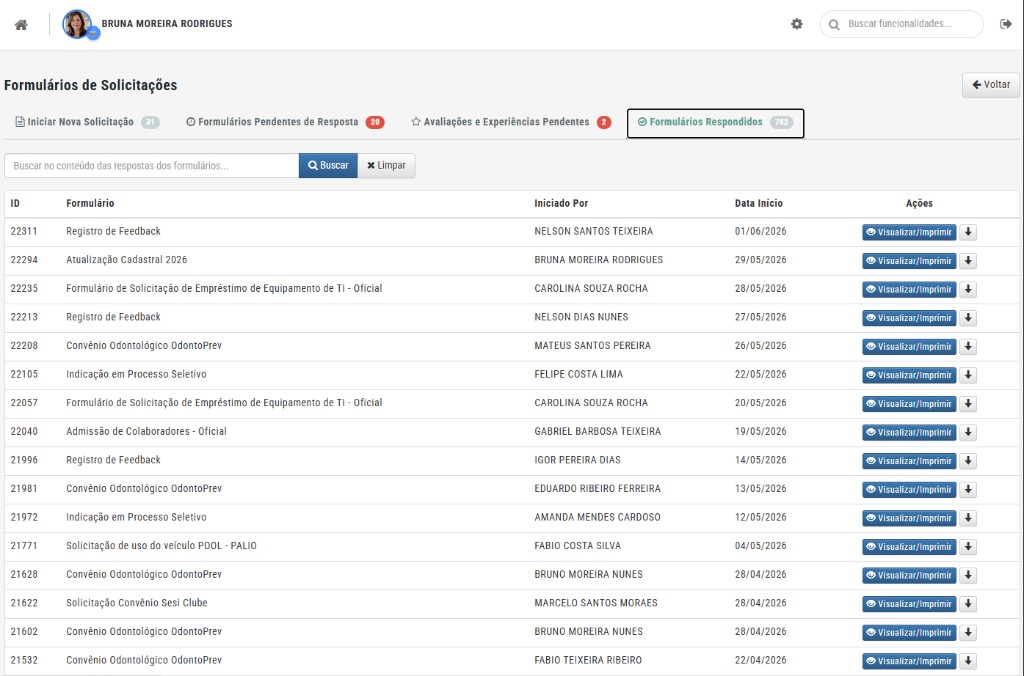
Task: Visualizar/Imprimir form 22294
Action: [909, 261]
